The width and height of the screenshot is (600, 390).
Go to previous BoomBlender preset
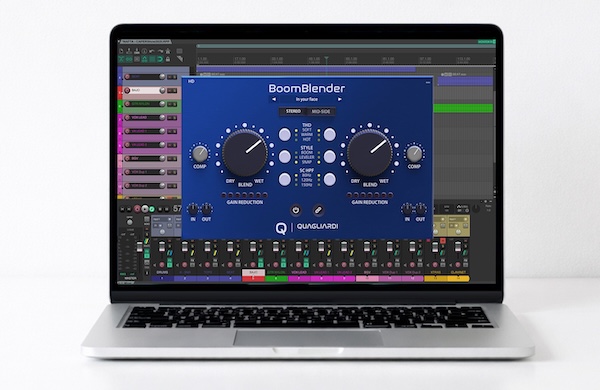(x=274, y=99)
